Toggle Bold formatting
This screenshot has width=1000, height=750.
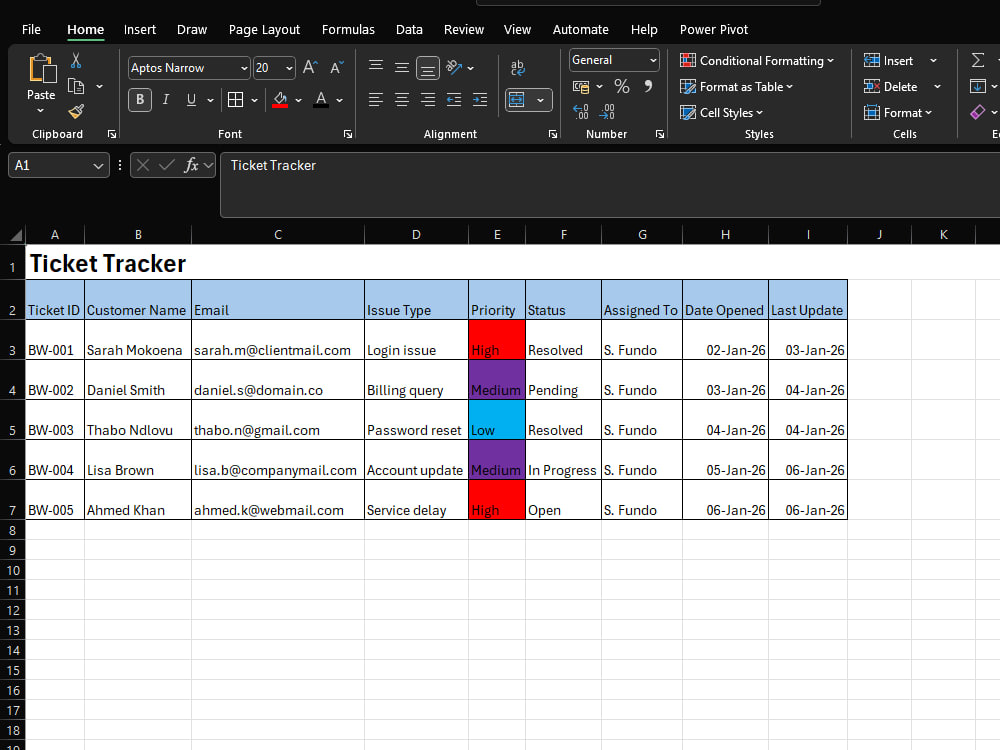tap(140, 99)
